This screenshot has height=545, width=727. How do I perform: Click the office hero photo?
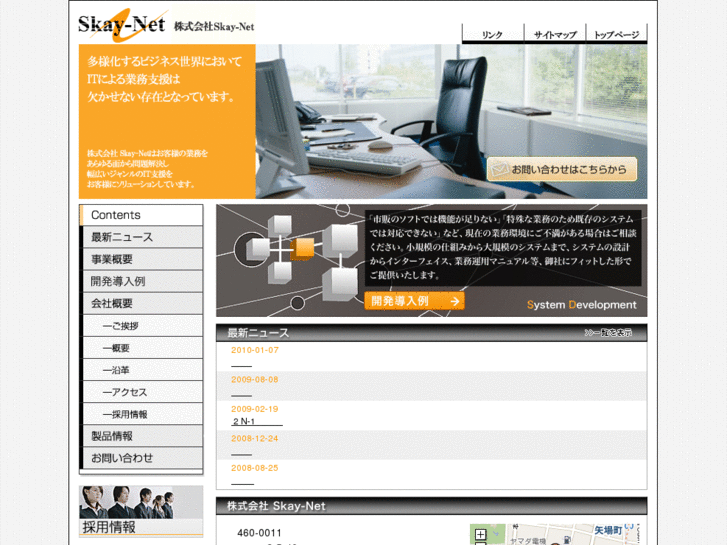pos(451,122)
